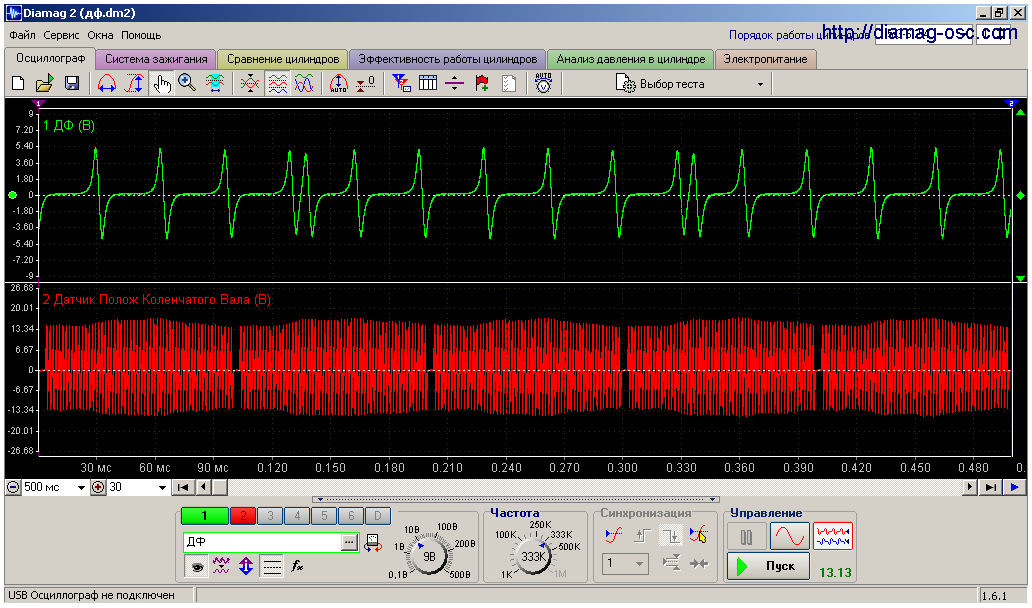Screen dimensions: 1032x608
Task: Open the Эффективность работы цилиндров tab
Action: point(448,59)
